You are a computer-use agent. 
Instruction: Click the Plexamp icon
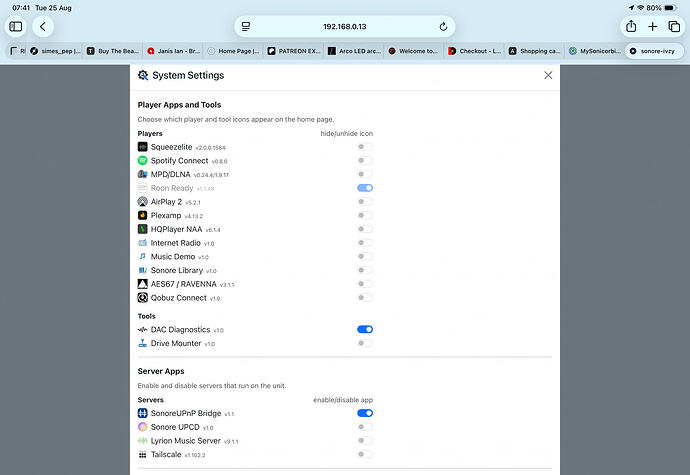(143, 215)
